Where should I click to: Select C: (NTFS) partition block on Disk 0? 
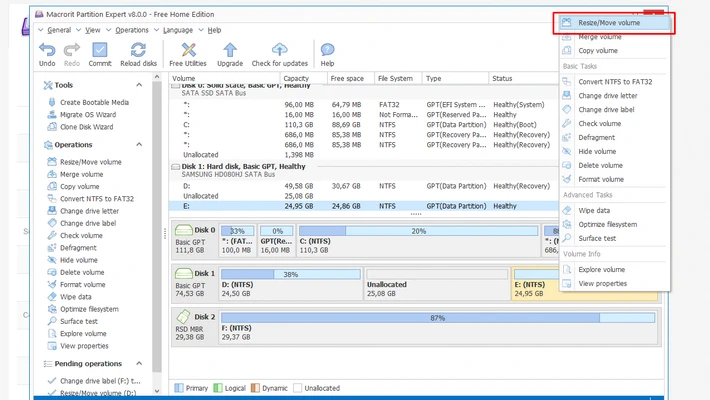tap(418, 240)
